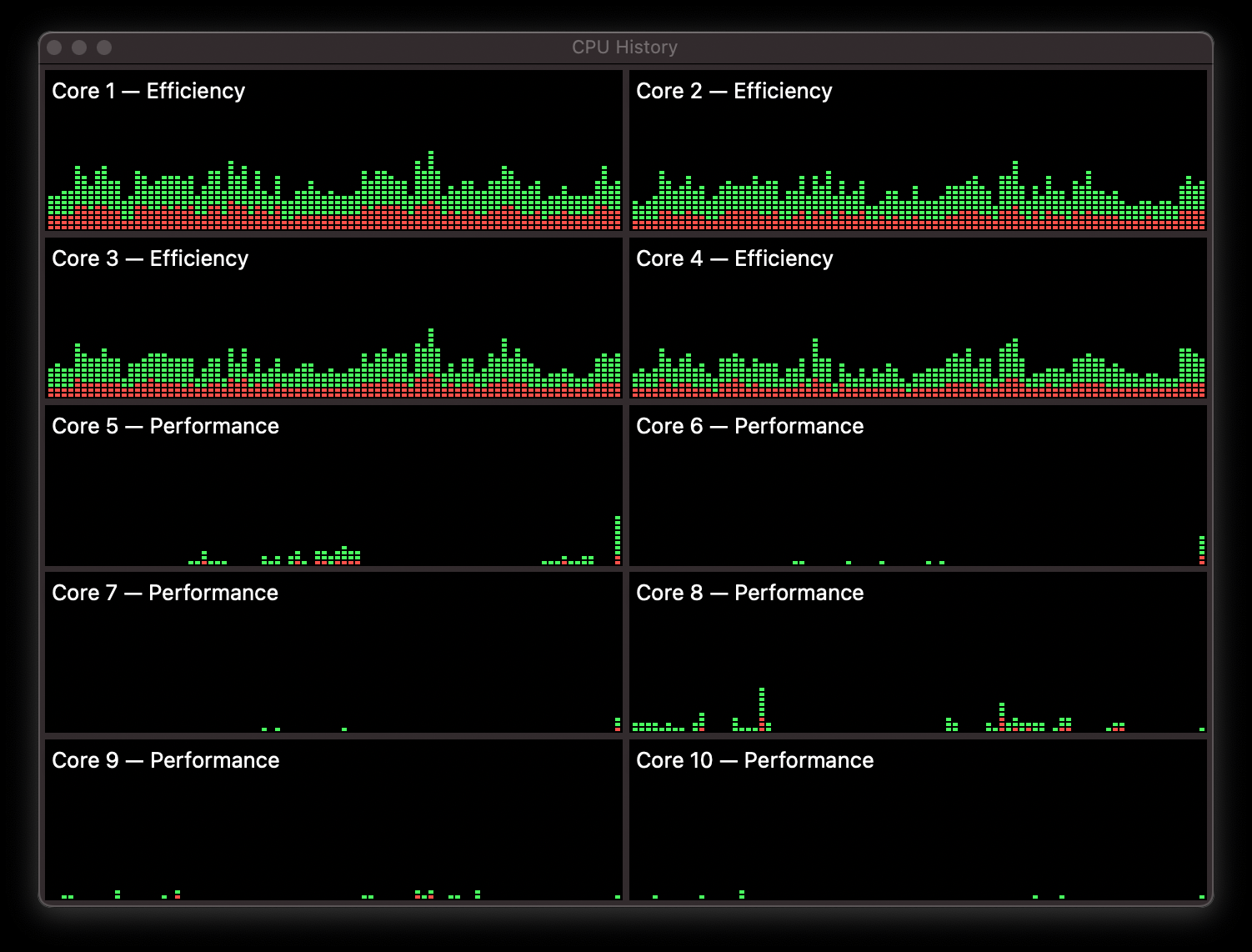Viewport: 1252px width, 952px height.
Task: Click the Core 1 — Efficiency label
Action: pos(148,91)
